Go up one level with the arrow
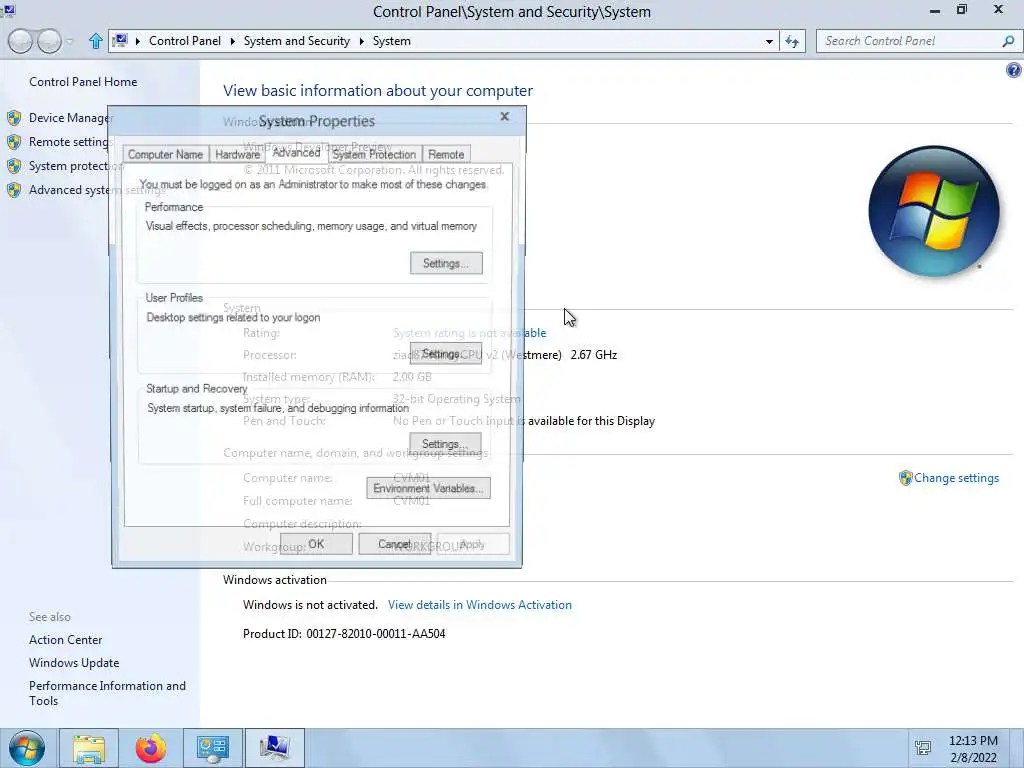1024x768 pixels. click(x=95, y=41)
